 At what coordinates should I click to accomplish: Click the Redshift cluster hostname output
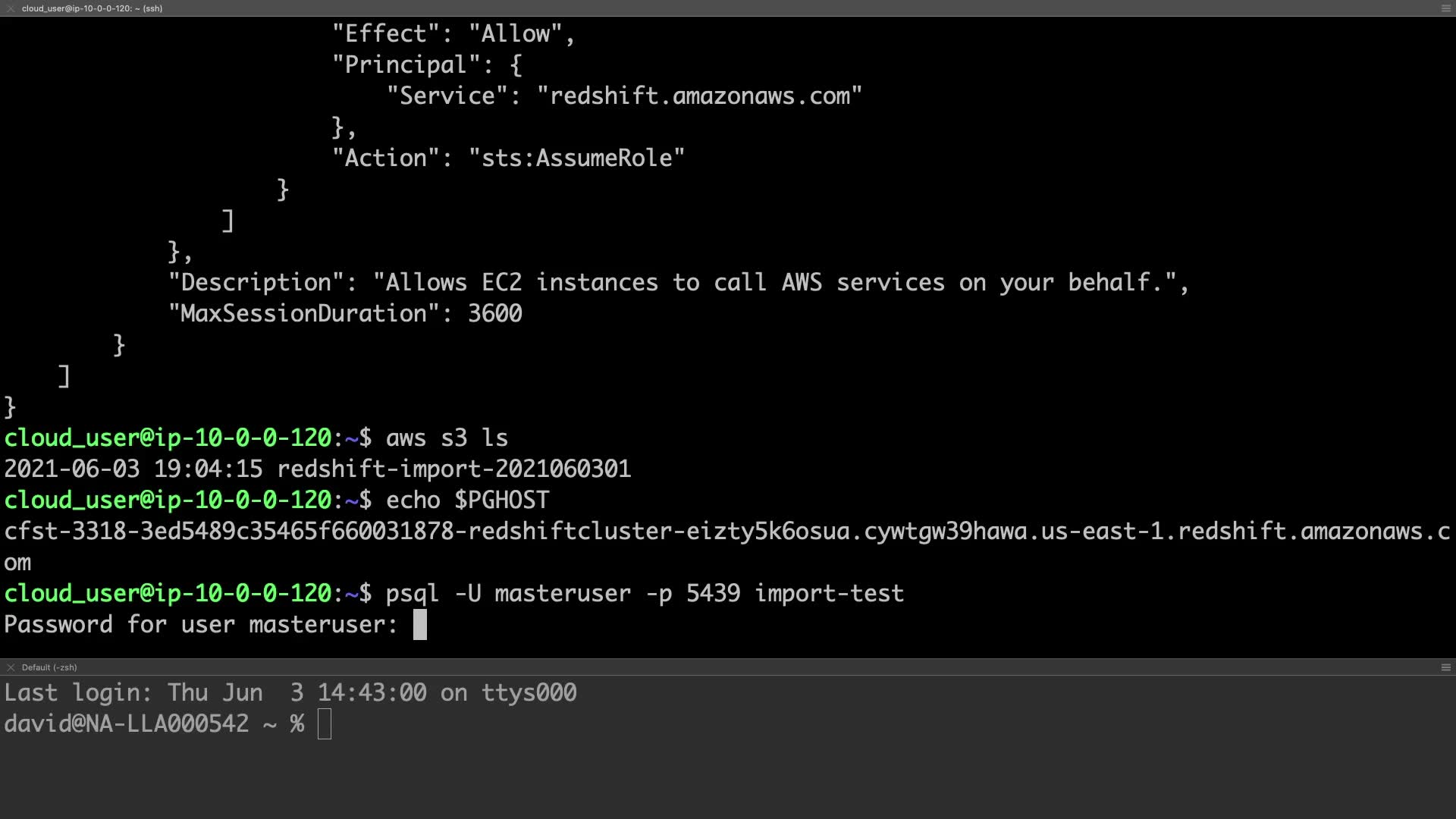(x=726, y=532)
